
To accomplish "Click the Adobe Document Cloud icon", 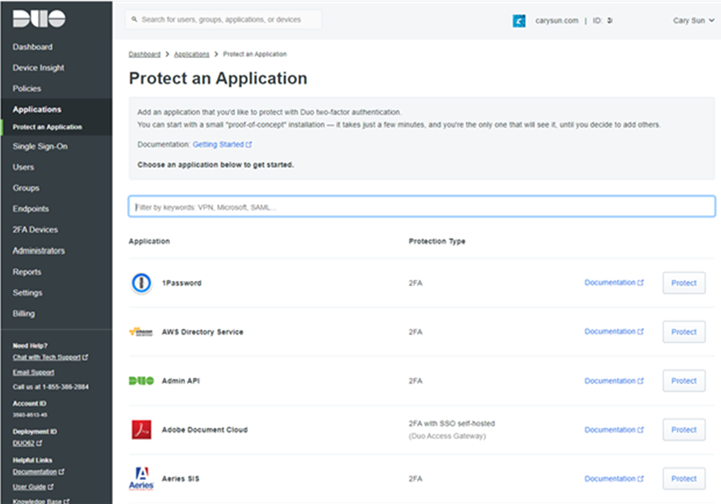I will point(141,430).
